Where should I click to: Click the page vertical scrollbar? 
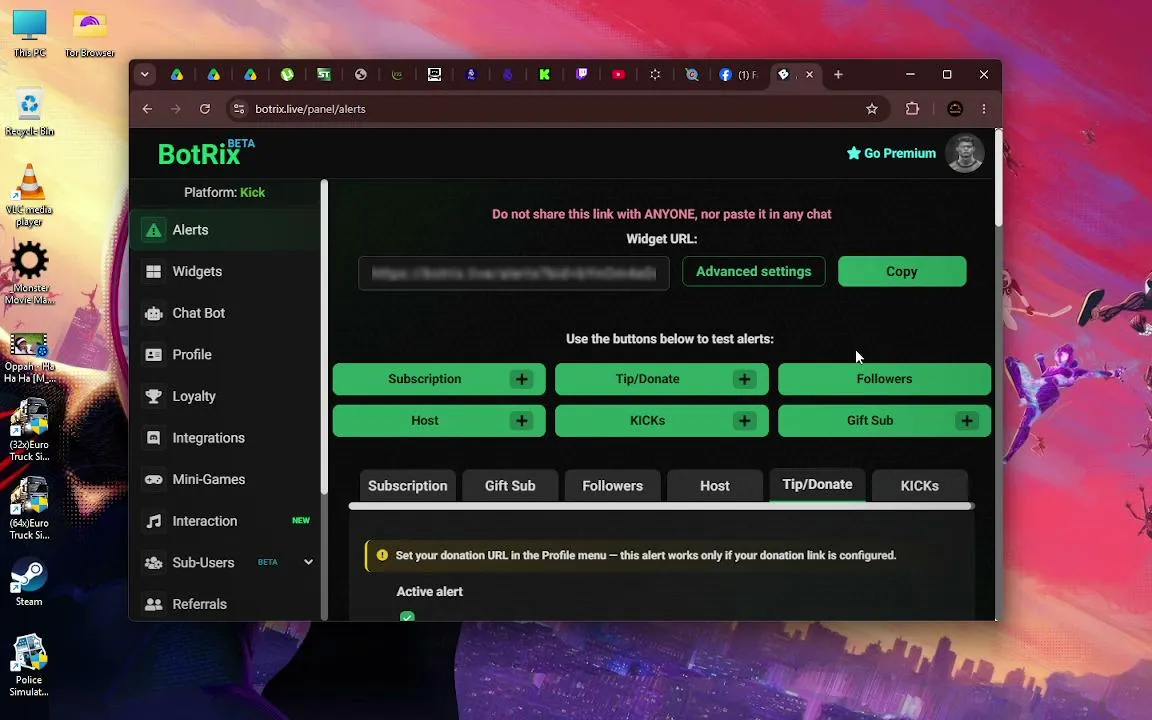(998, 179)
